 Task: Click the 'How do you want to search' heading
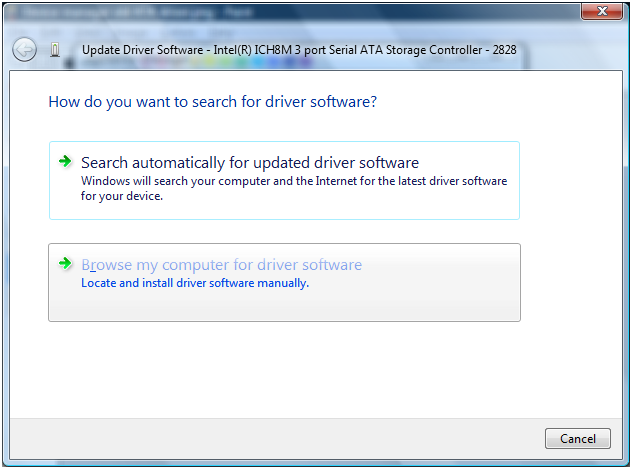click(212, 102)
